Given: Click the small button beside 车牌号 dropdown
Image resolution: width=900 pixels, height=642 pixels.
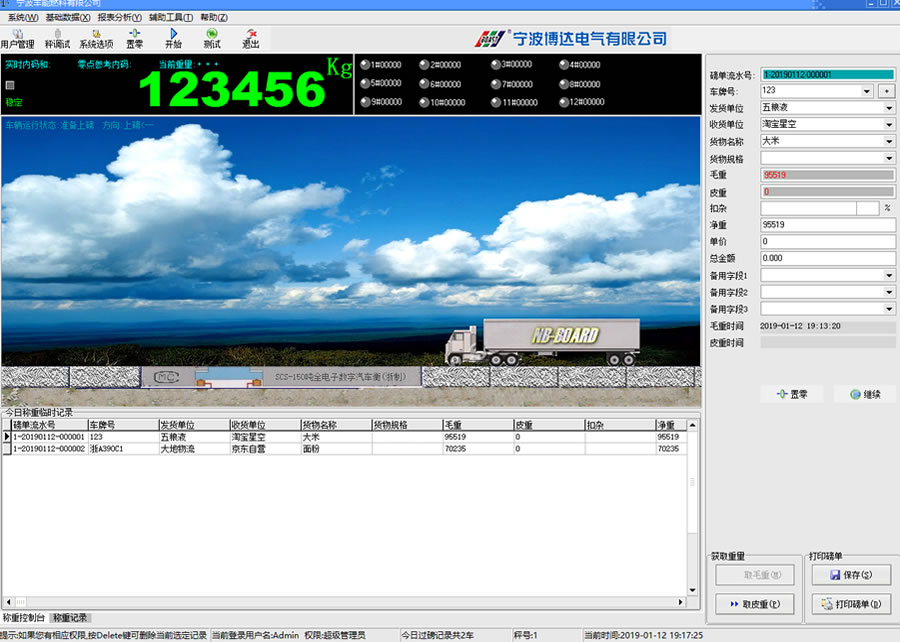Looking at the screenshot, I should coord(887,91).
